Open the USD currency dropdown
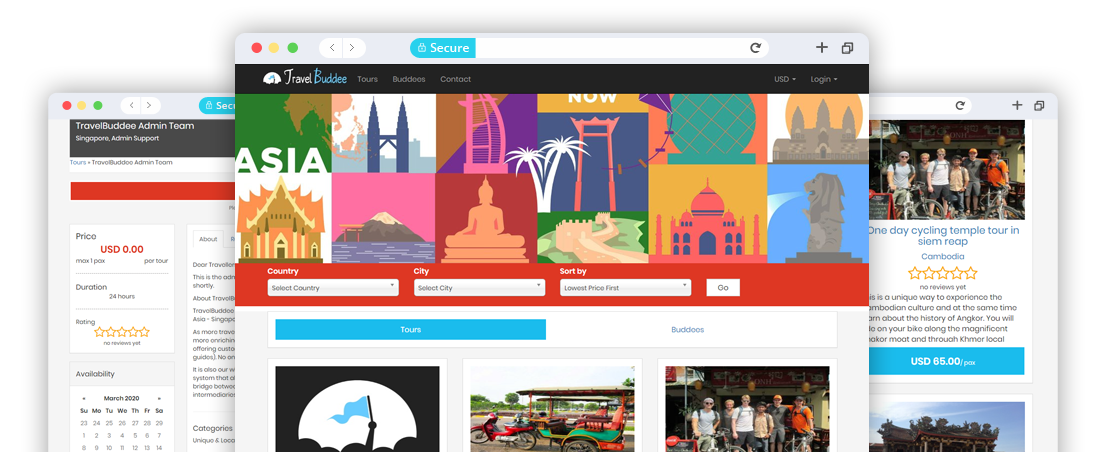The width and height of the screenshot is (1104, 452). point(785,80)
